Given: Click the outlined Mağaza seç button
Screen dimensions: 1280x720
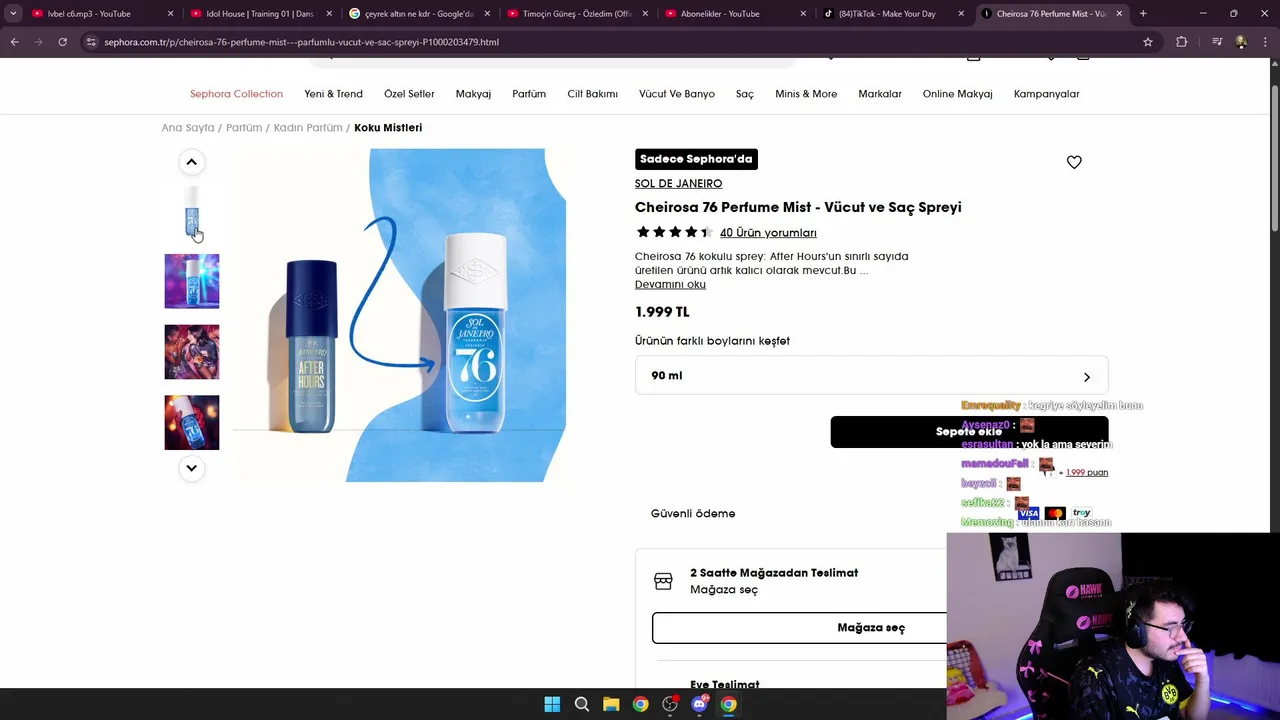Looking at the screenshot, I should (x=871, y=628).
